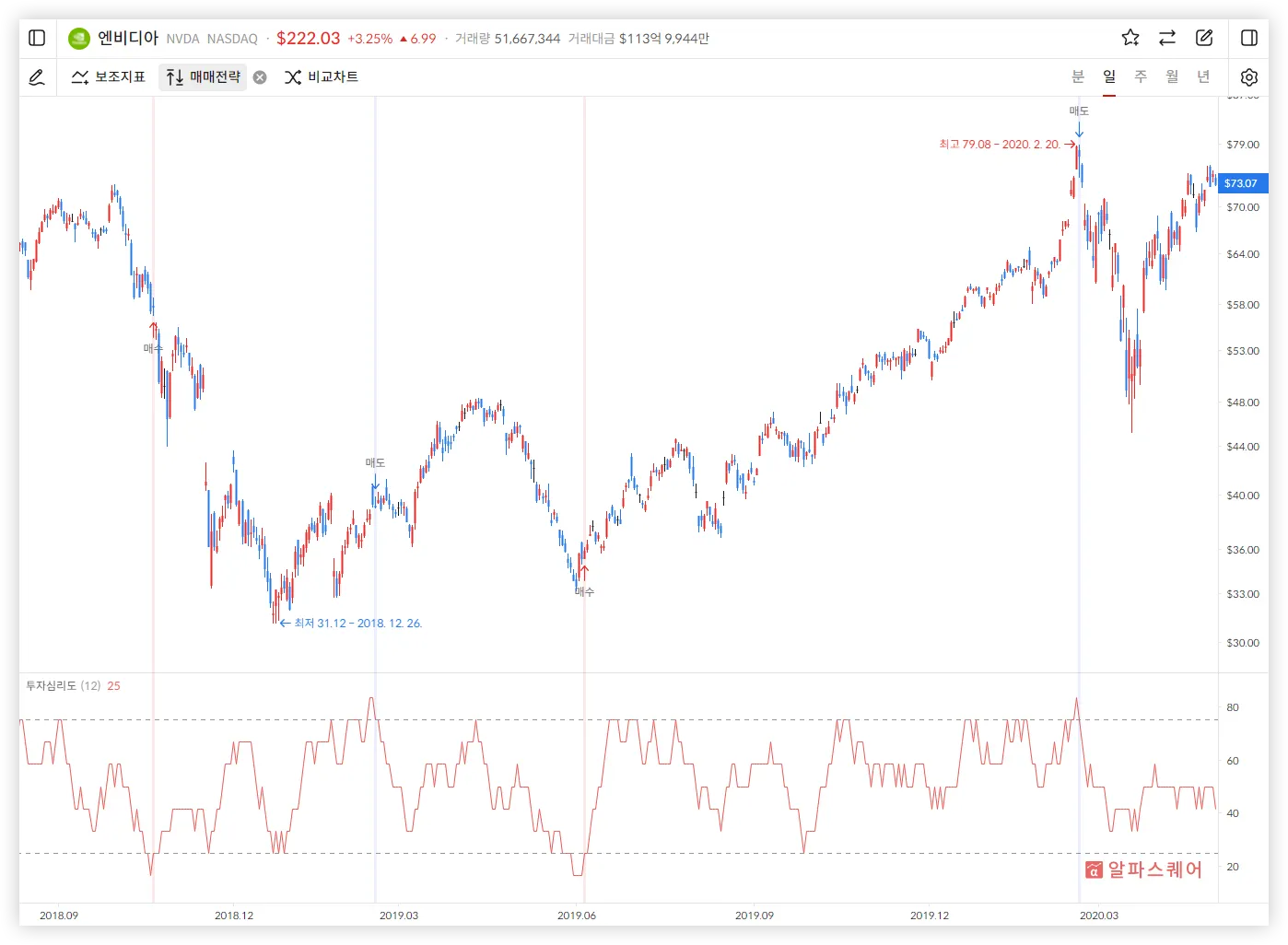
Task: Open the edit note icon in header
Action: coord(1204,38)
